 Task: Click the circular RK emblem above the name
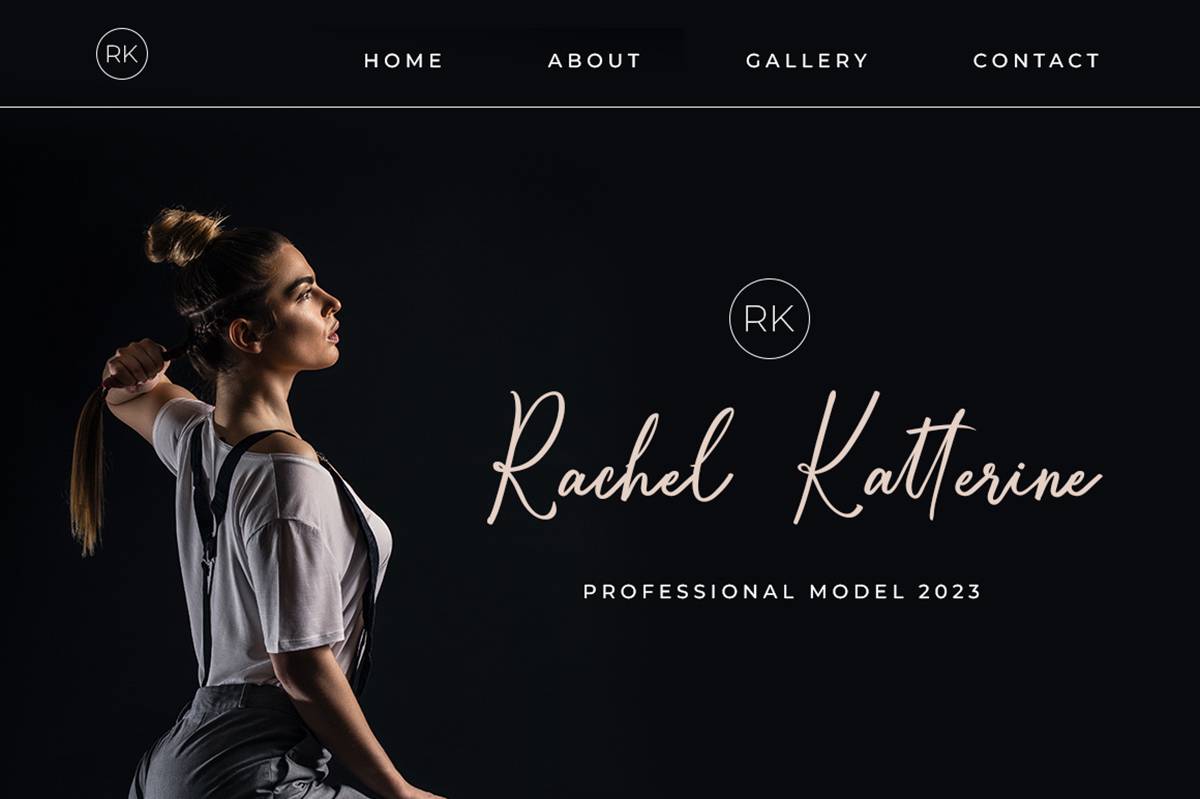pyautogui.click(x=769, y=319)
